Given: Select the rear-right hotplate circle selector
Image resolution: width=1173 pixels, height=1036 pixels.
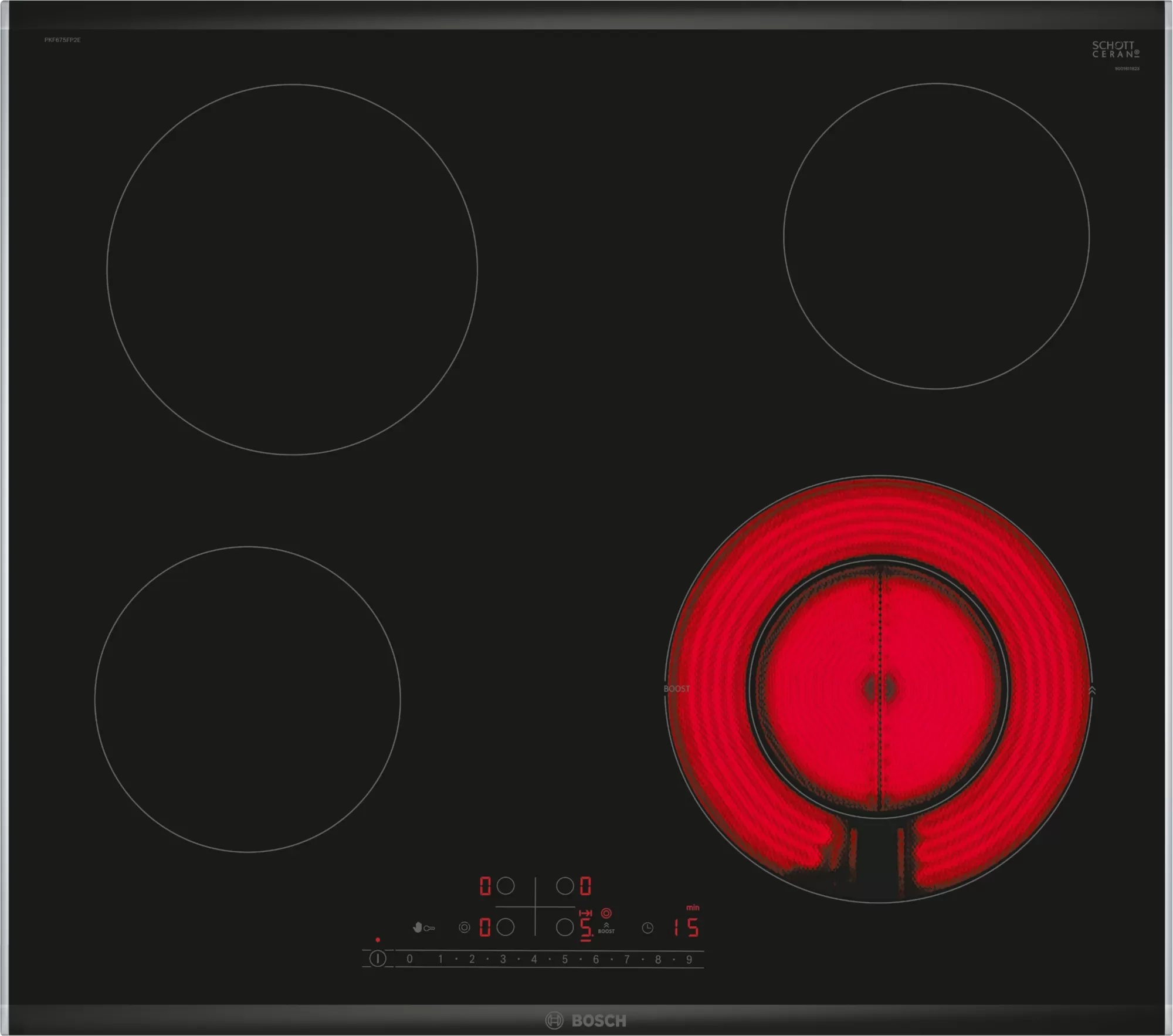Looking at the screenshot, I should coord(564,885).
